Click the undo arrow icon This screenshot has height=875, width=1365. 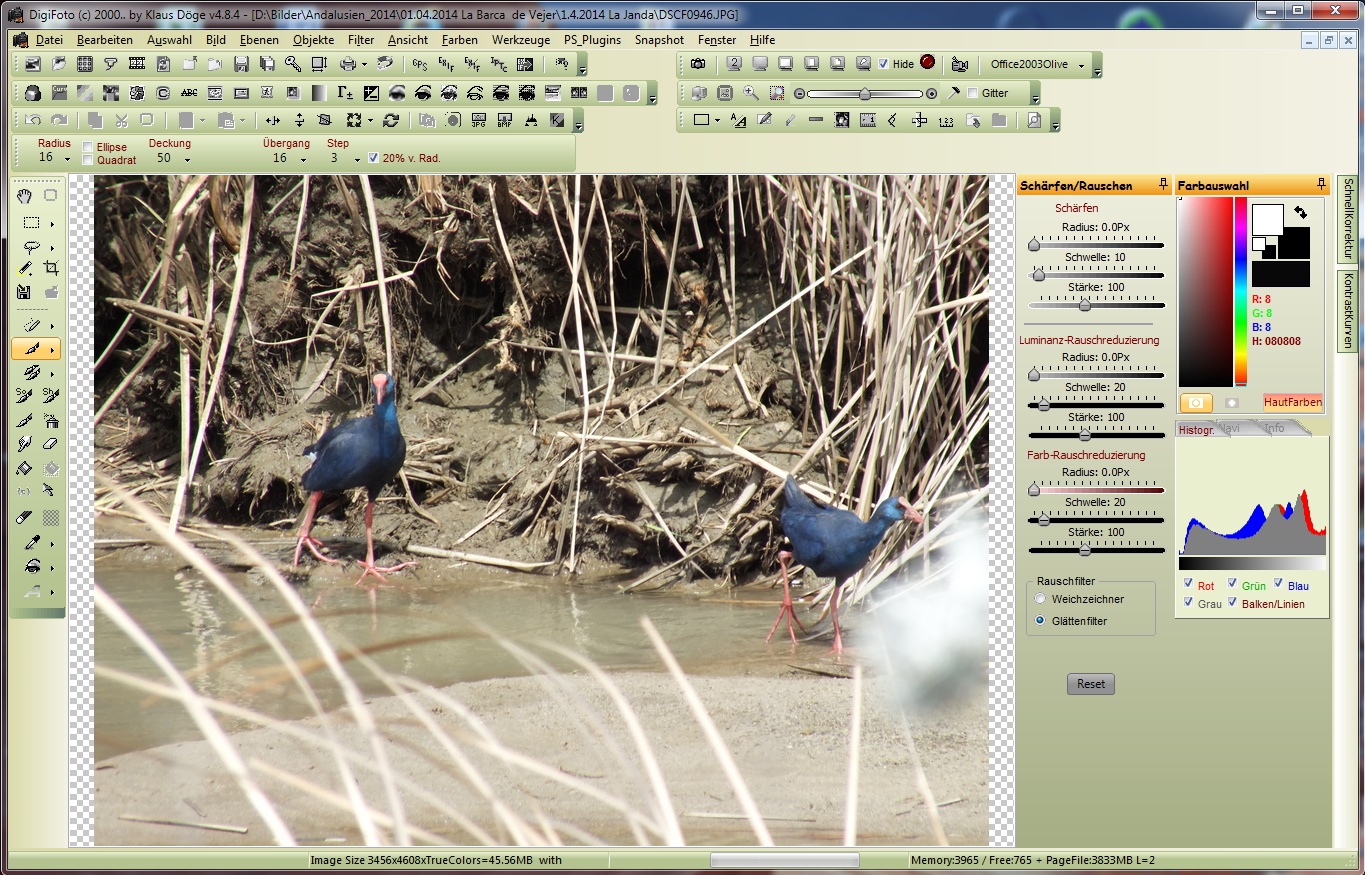(33, 121)
